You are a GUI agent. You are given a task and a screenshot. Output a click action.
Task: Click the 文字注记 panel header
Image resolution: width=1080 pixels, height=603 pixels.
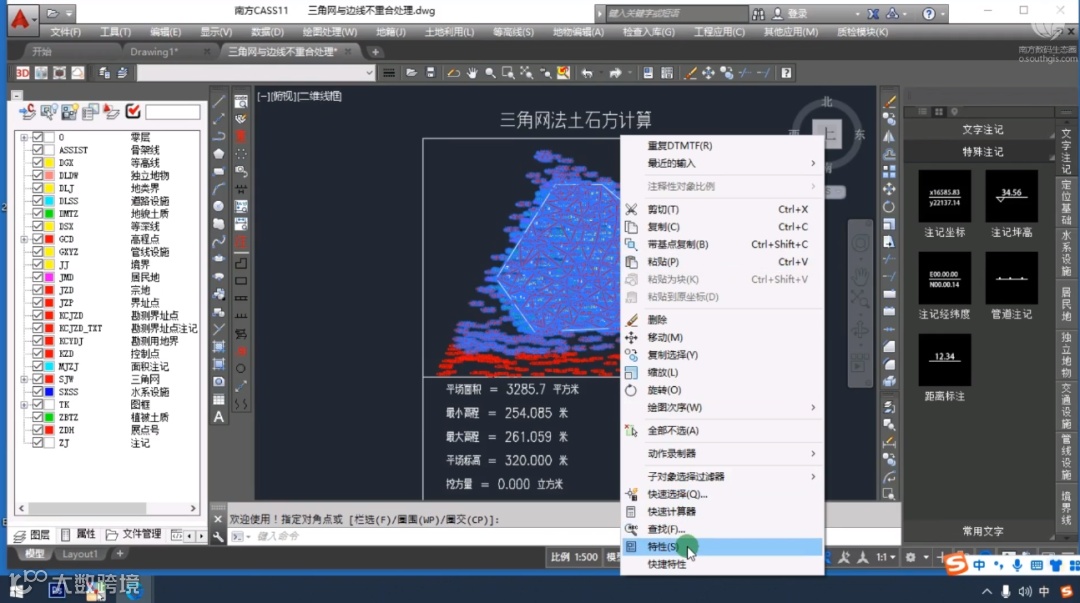pos(982,130)
